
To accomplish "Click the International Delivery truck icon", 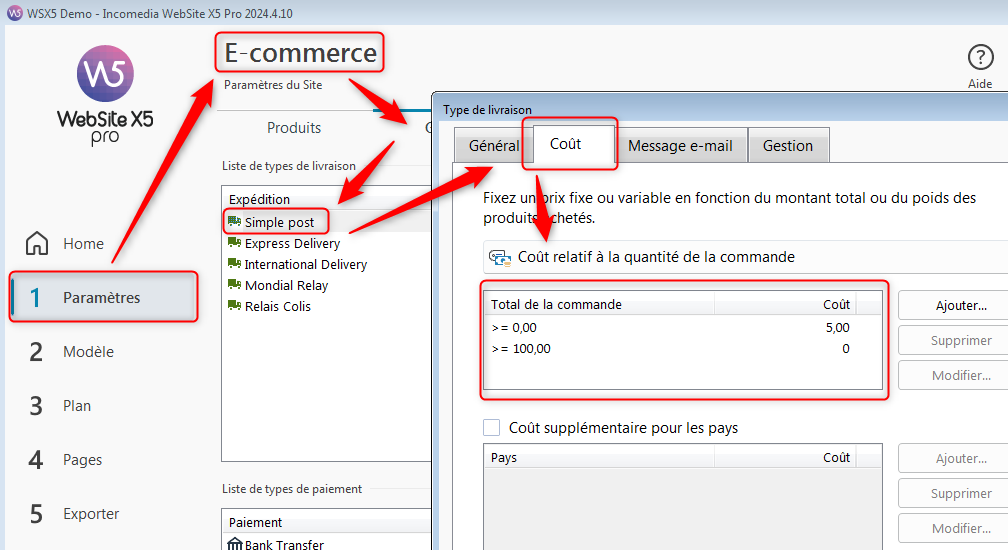I will click(x=235, y=264).
